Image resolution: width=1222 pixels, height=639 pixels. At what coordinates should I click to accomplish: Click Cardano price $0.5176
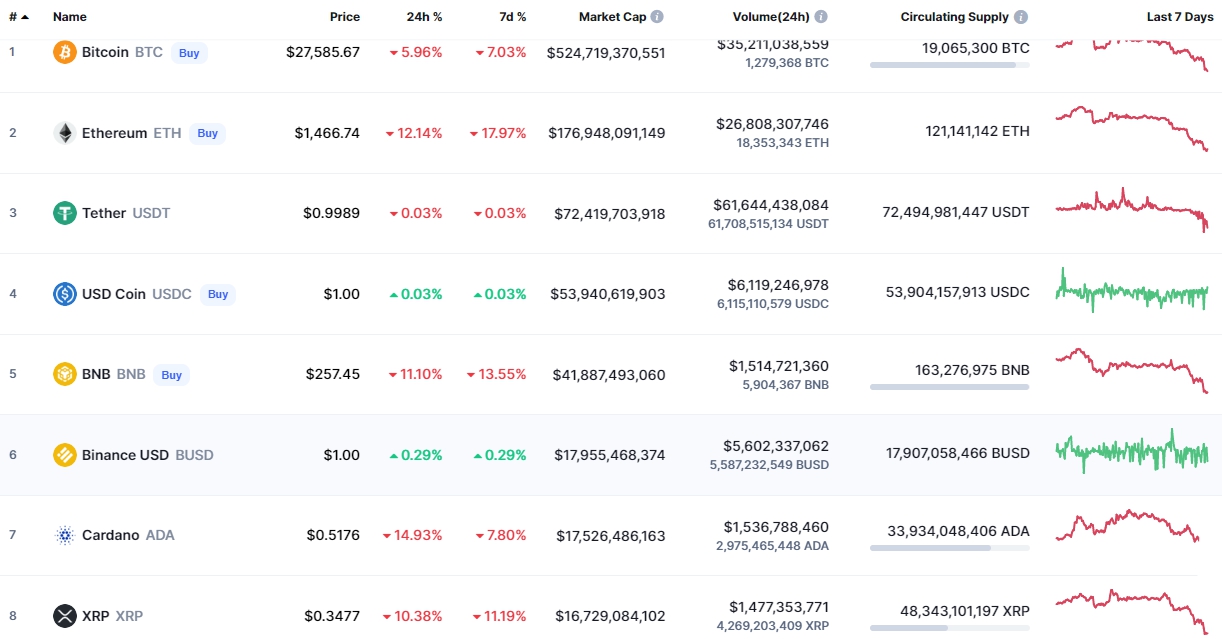(333, 535)
